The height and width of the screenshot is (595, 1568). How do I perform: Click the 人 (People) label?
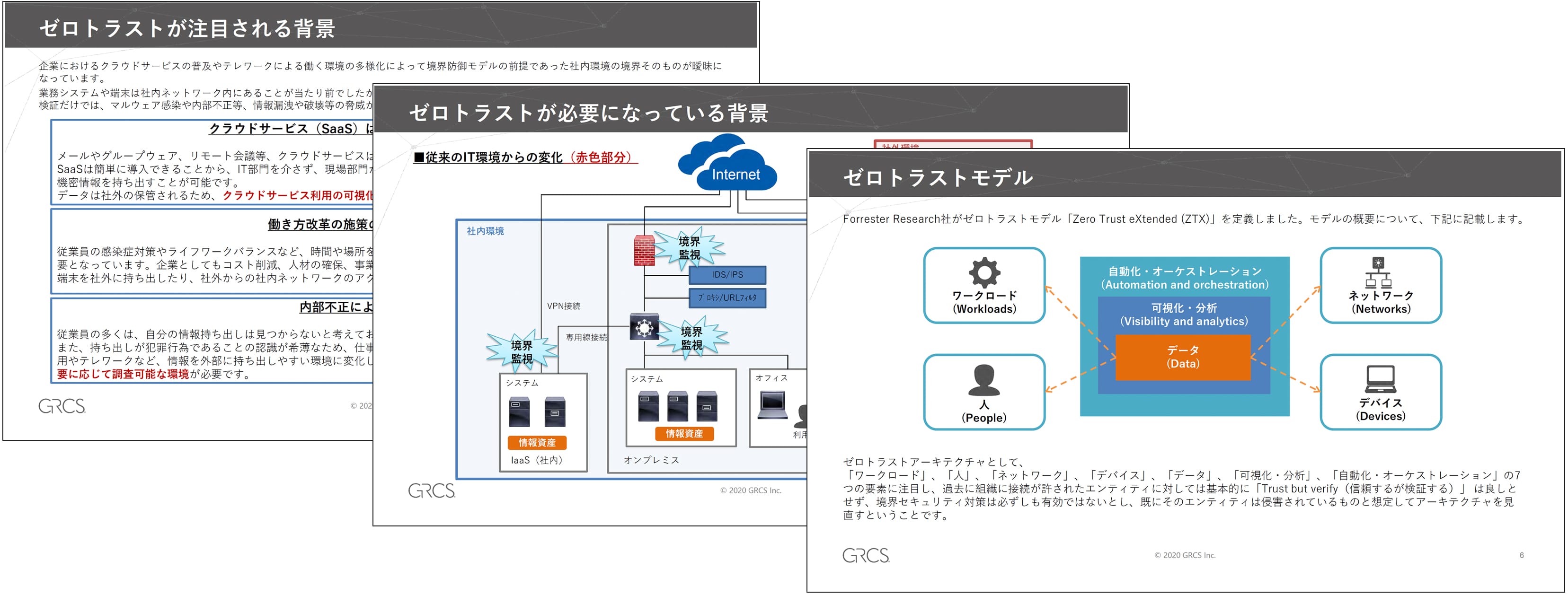point(983,411)
